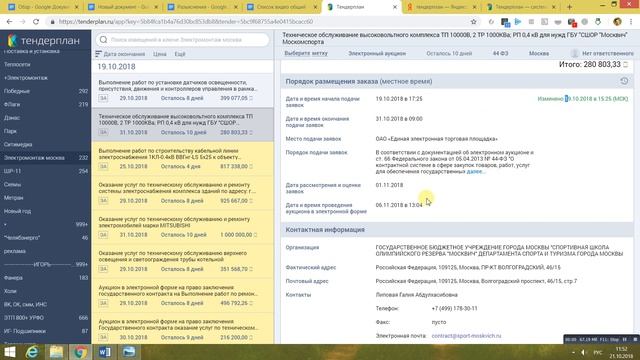This screenshot has height=360, width=640.
Task: Expand the order text via далее link
Action: point(475,172)
